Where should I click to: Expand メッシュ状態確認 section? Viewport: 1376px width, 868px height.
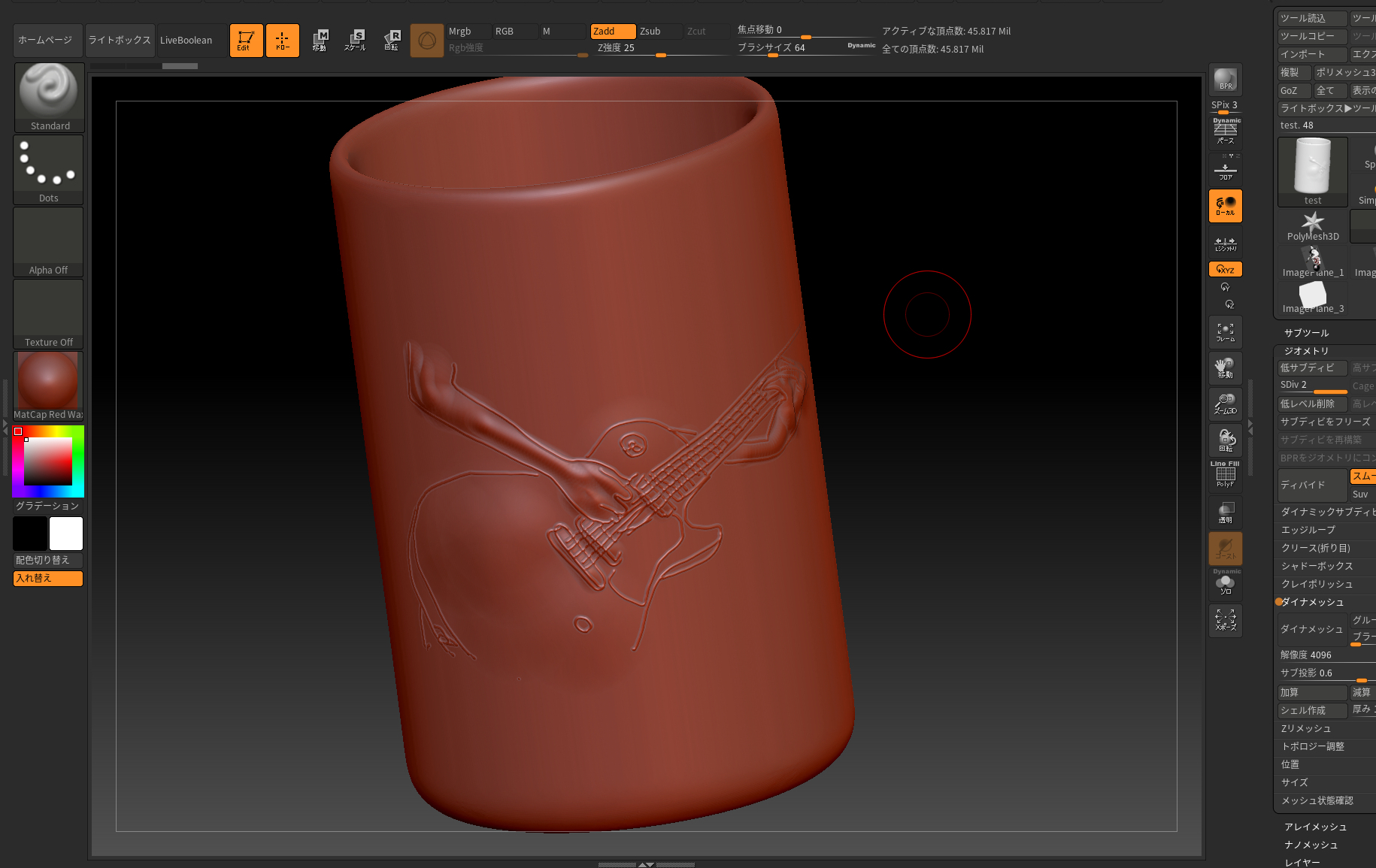(1317, 800)
